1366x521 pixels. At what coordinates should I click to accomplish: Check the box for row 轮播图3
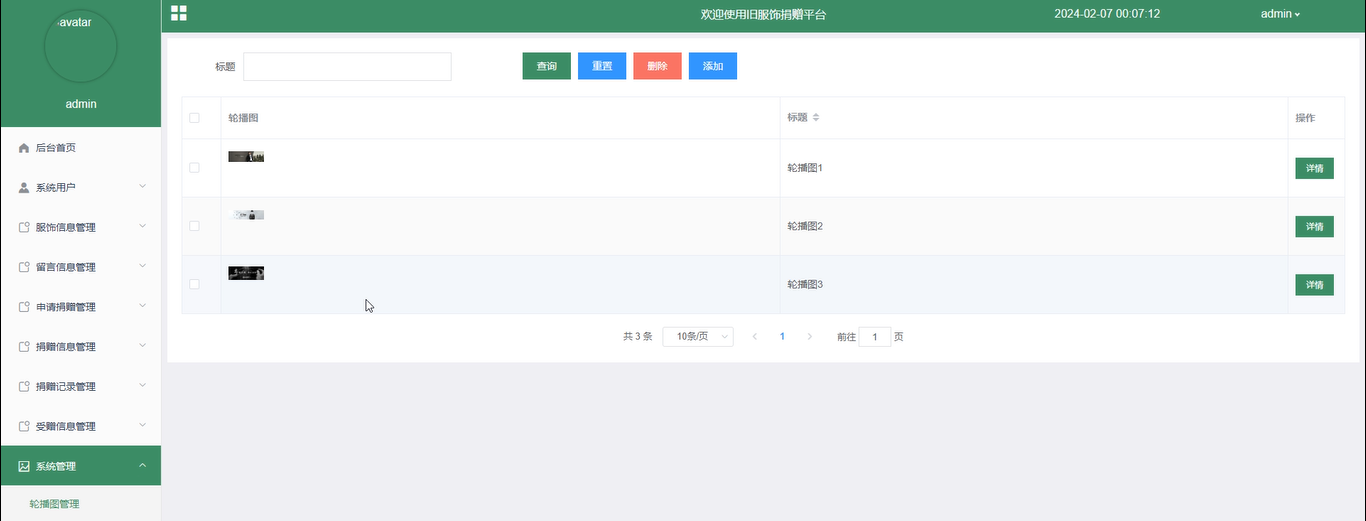pos(194,284)
